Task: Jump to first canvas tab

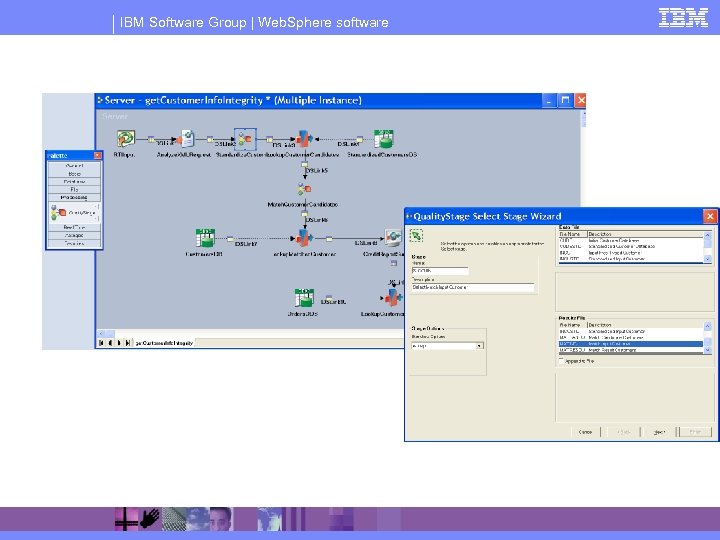Action: (101, 343)
